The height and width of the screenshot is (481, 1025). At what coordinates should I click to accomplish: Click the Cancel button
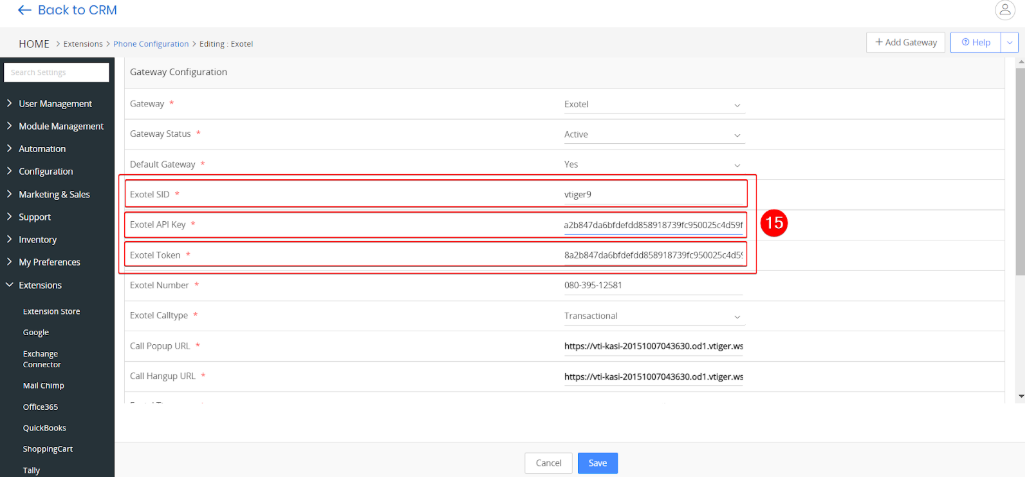(x=548, y=463)
